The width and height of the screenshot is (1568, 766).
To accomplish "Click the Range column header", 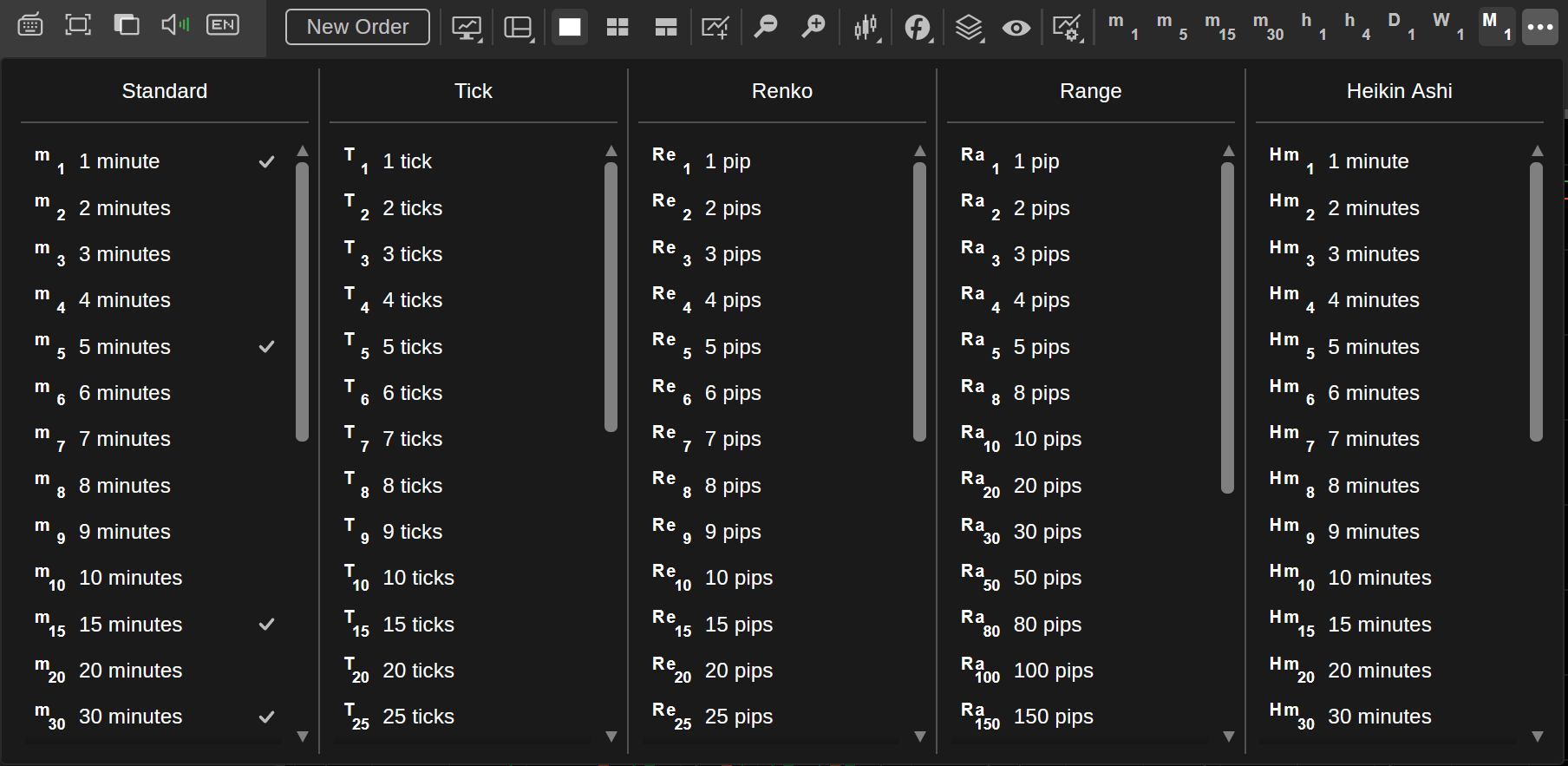I will 1091,91.
